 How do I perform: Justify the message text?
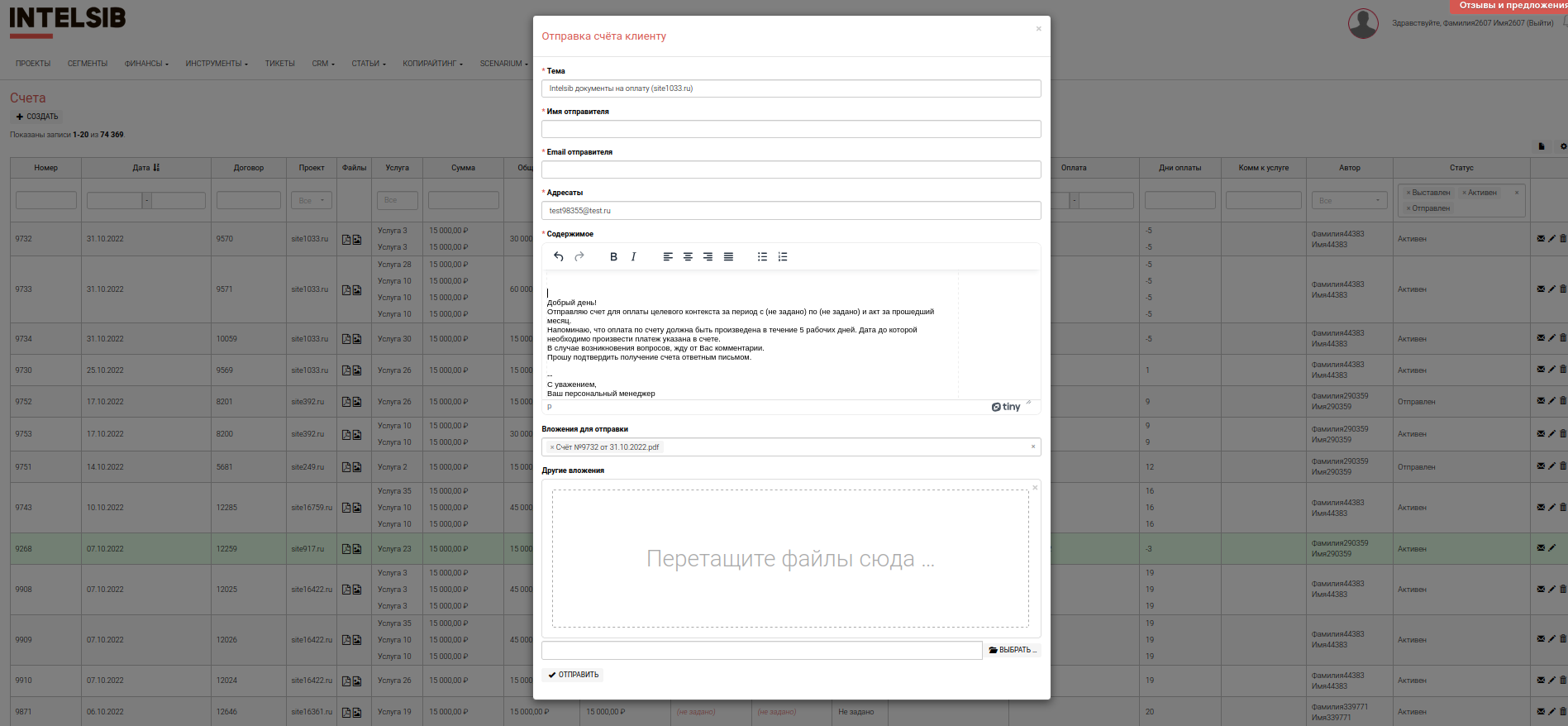tap(728, 256)
